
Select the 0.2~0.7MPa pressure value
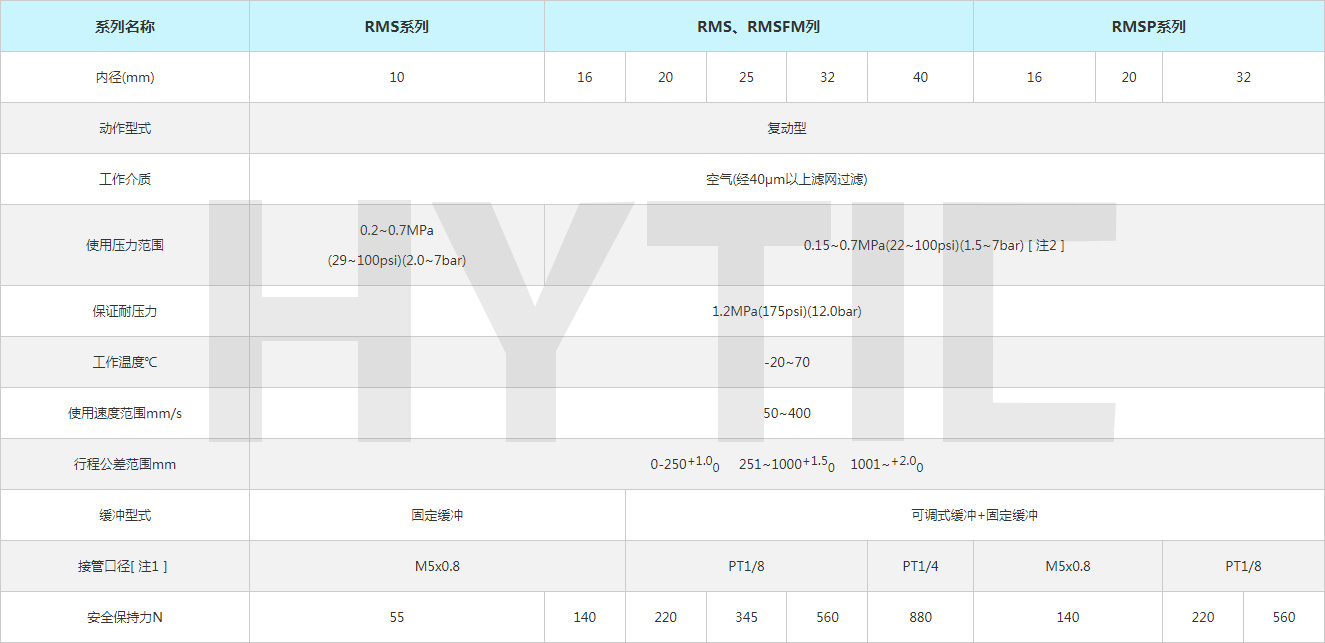[397, 230]
